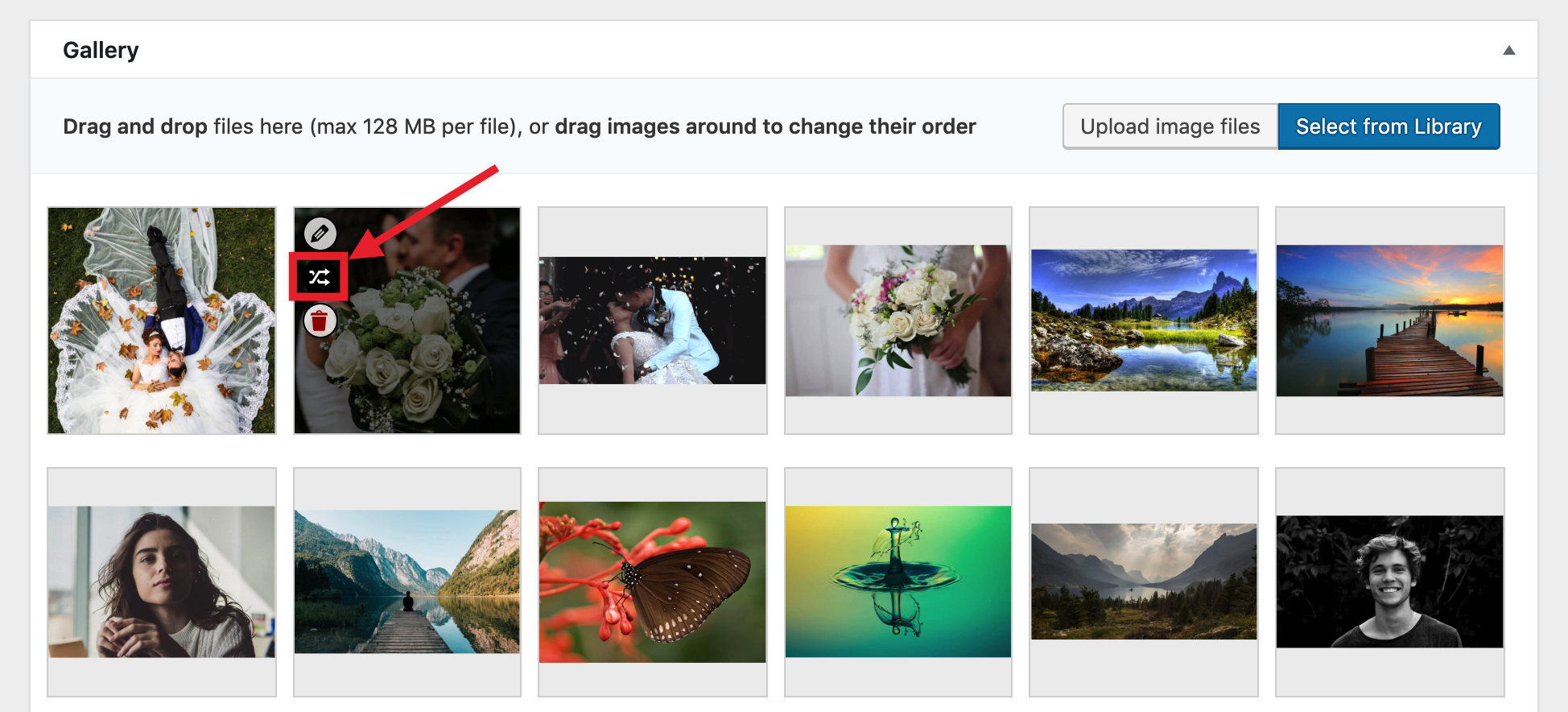Choose the mountain lake landscape thumbnail
This screenshot has width=1568, height=712.
click(x=1143, y=321)
